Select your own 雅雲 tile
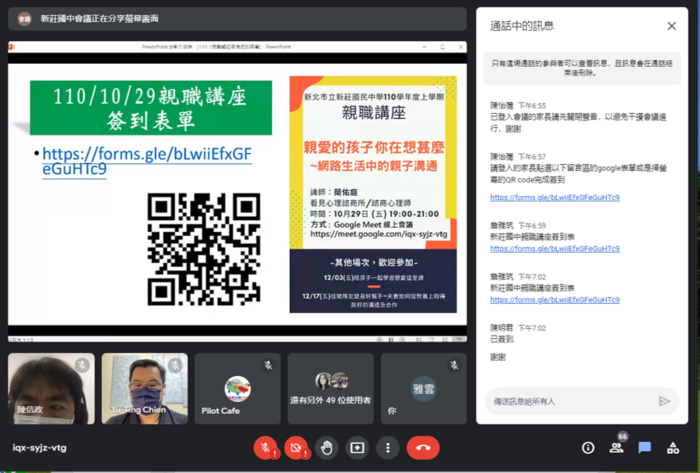Image resolution: width=700 pixels, height=473 pixels. (x=424, y=389)
